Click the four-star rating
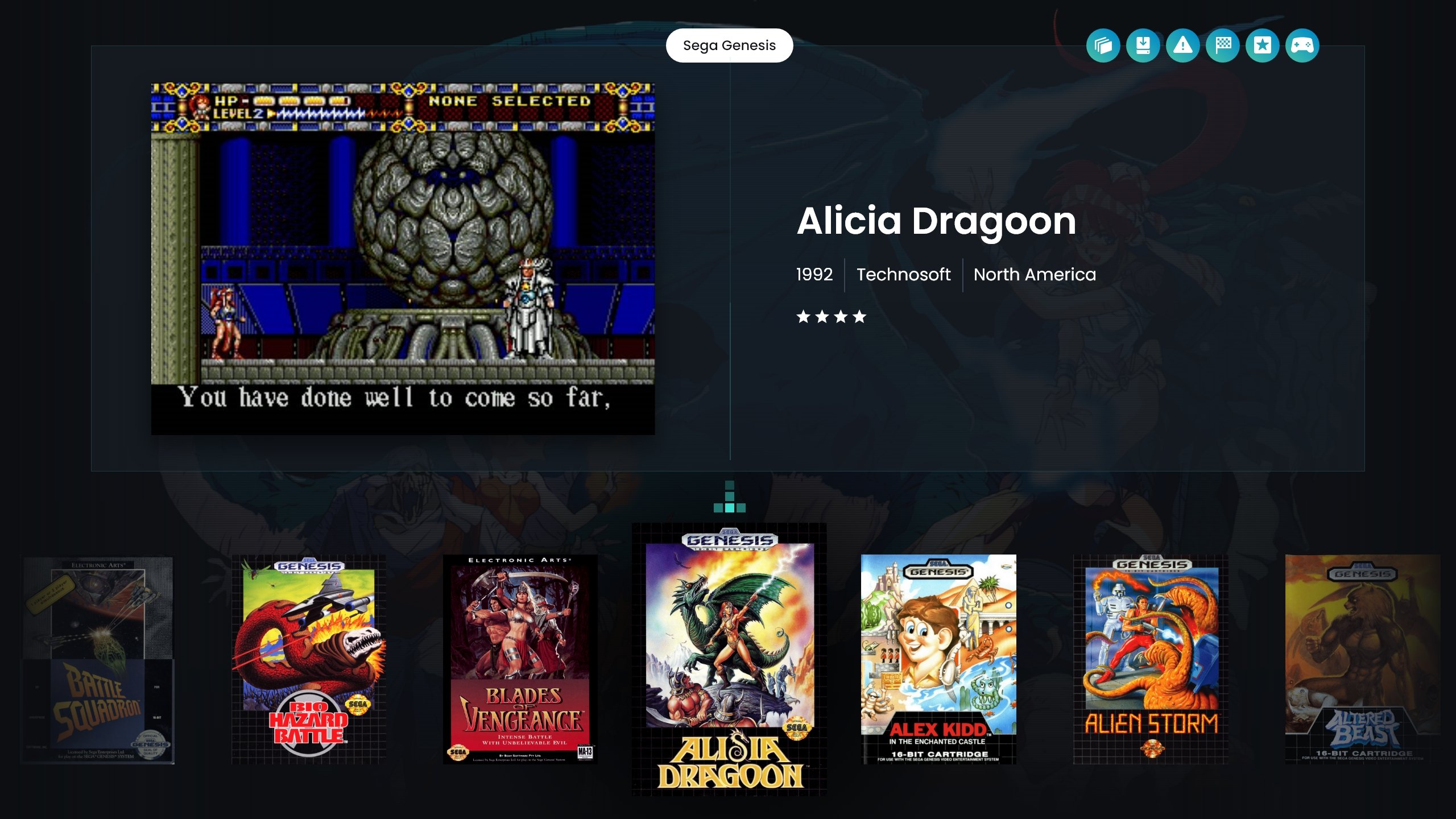This screenshot has width=1456, height=819. (x=831, y=317)
